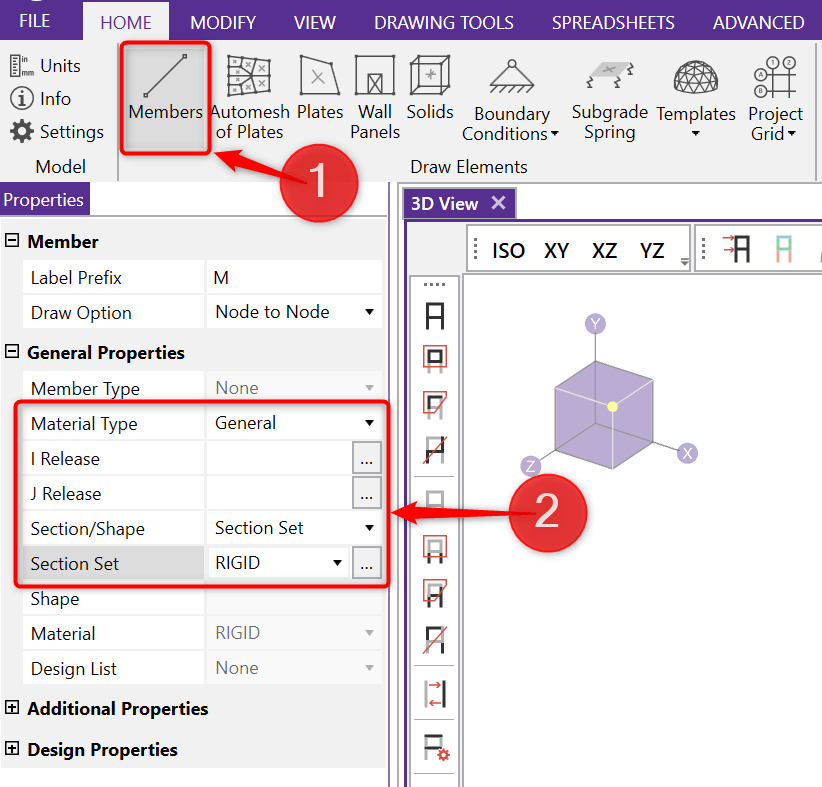
Task: Switch view to XY plane
Action: pyautogui.click(x=556, y=250)
